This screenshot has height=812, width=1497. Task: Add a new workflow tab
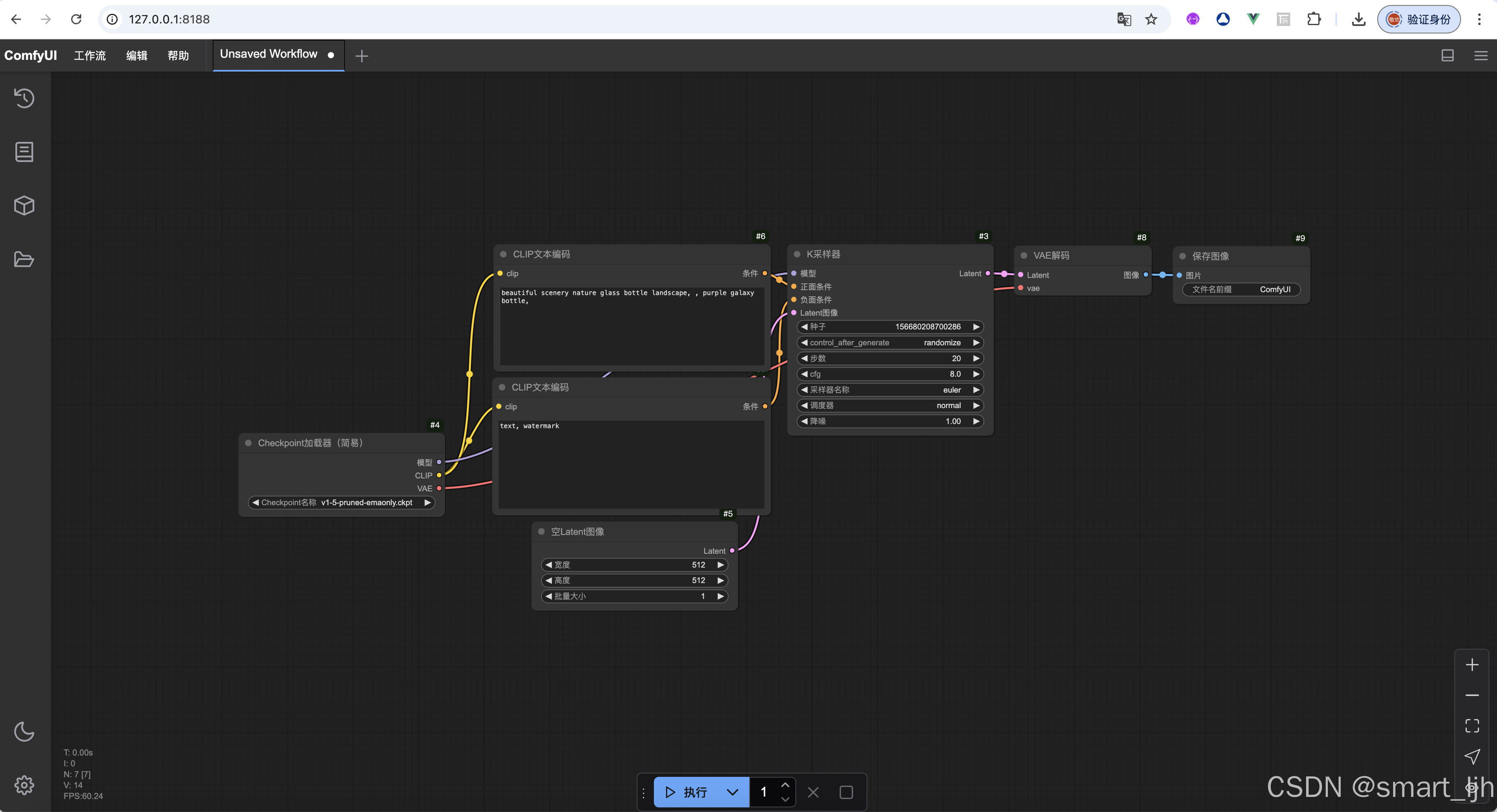[x=361, y=56]
